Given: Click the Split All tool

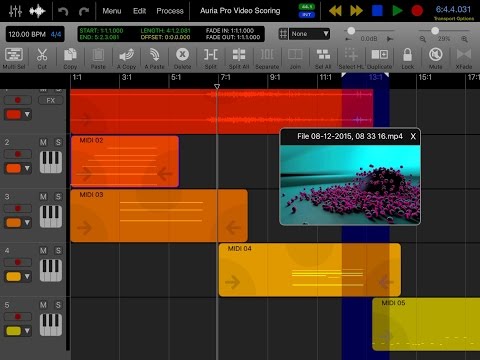Looking at the screenshot, I should coord(239,58).
